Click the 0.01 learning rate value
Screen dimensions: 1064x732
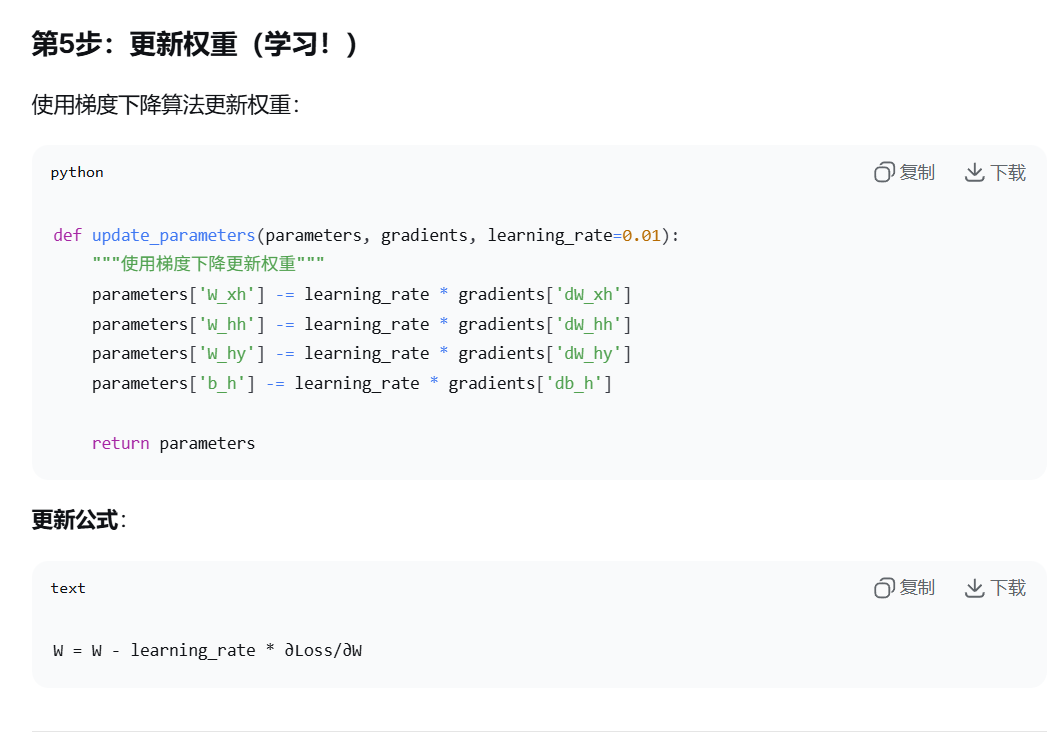pos(641,235)
